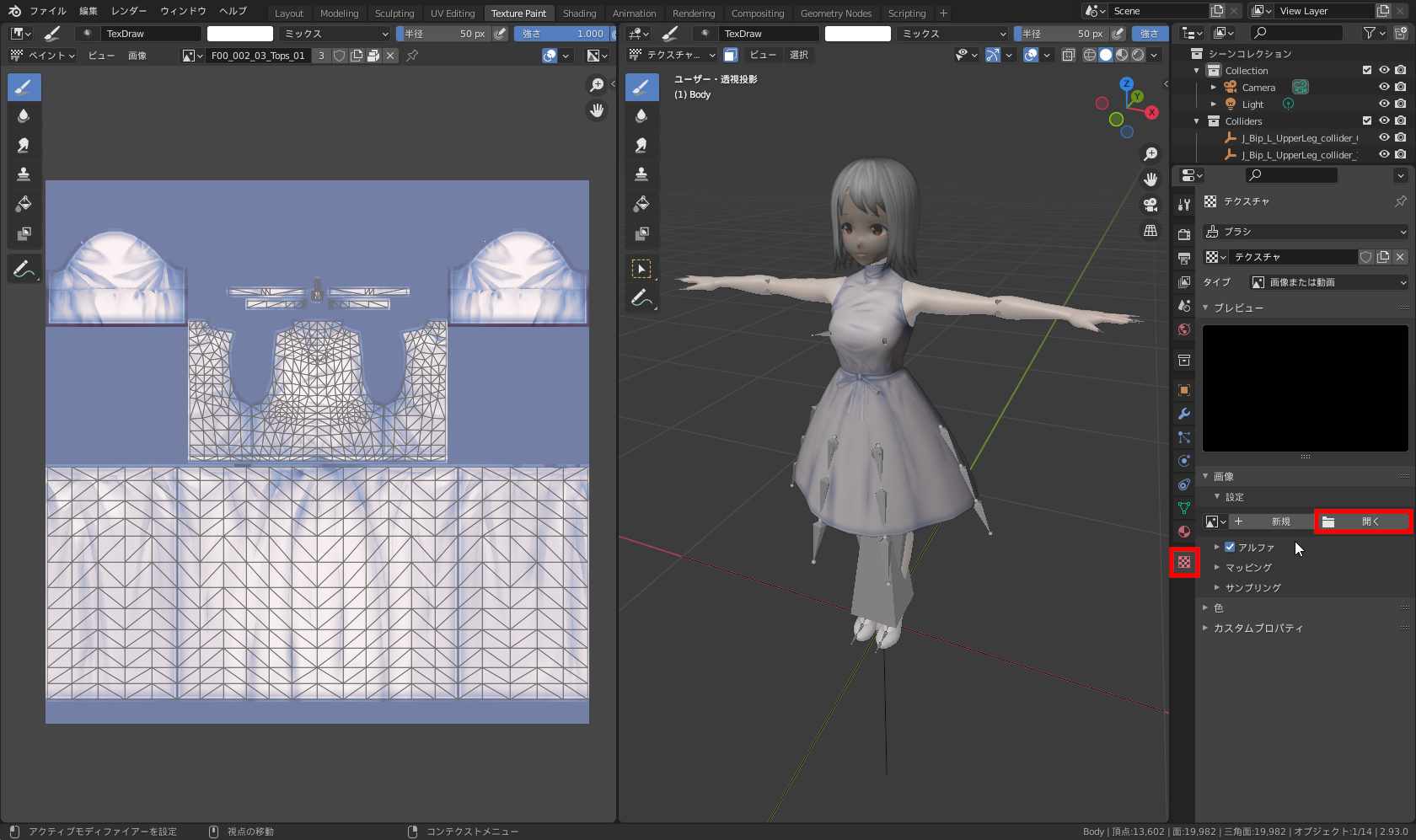Viewport: 1416px width, 840px height.
Task: Click the F00_002_03_Tops_01 image name field
Action: coord(260,56)
